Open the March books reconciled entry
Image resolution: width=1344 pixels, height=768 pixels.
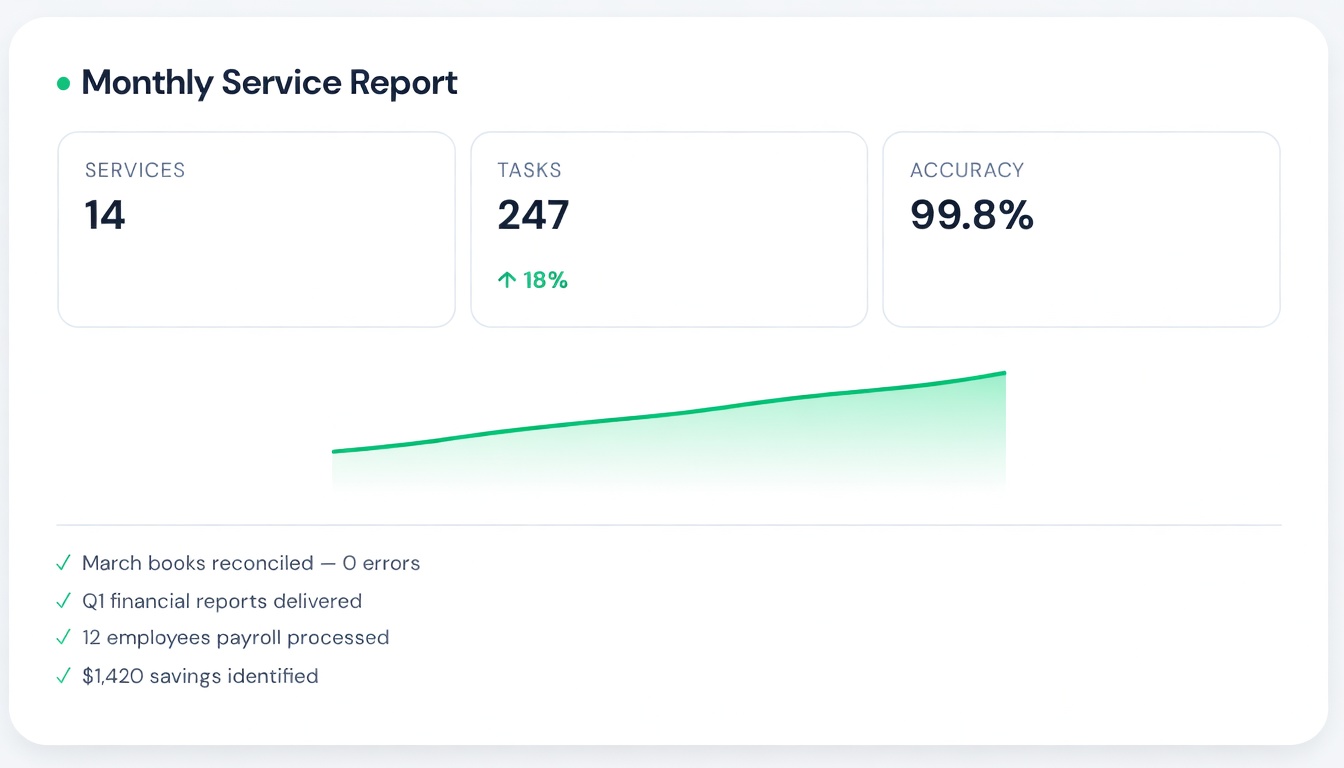tap(251, 564)
